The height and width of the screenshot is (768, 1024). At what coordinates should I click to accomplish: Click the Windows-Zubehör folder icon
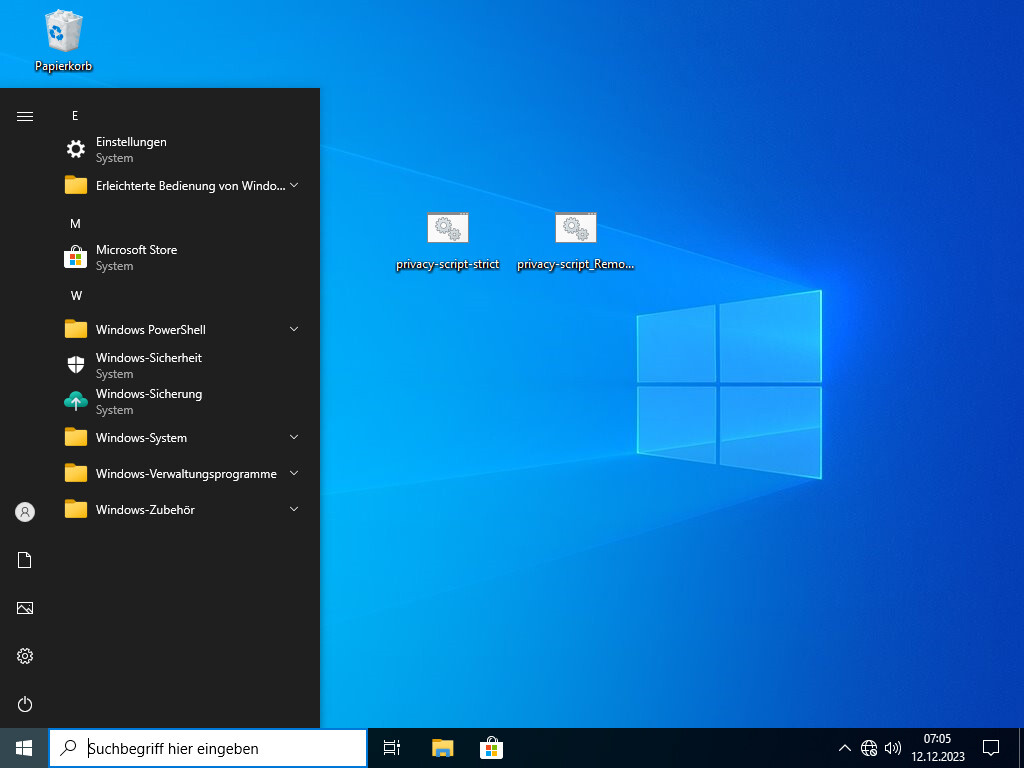coord(76,509)
